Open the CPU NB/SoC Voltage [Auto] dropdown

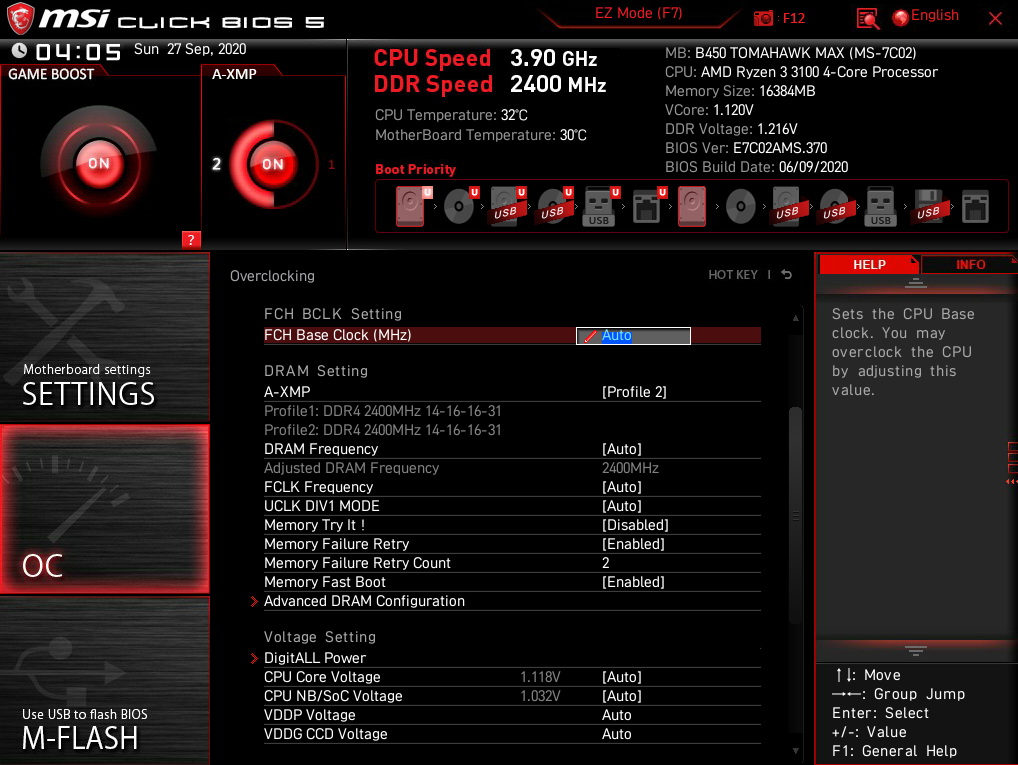point(621,696)
